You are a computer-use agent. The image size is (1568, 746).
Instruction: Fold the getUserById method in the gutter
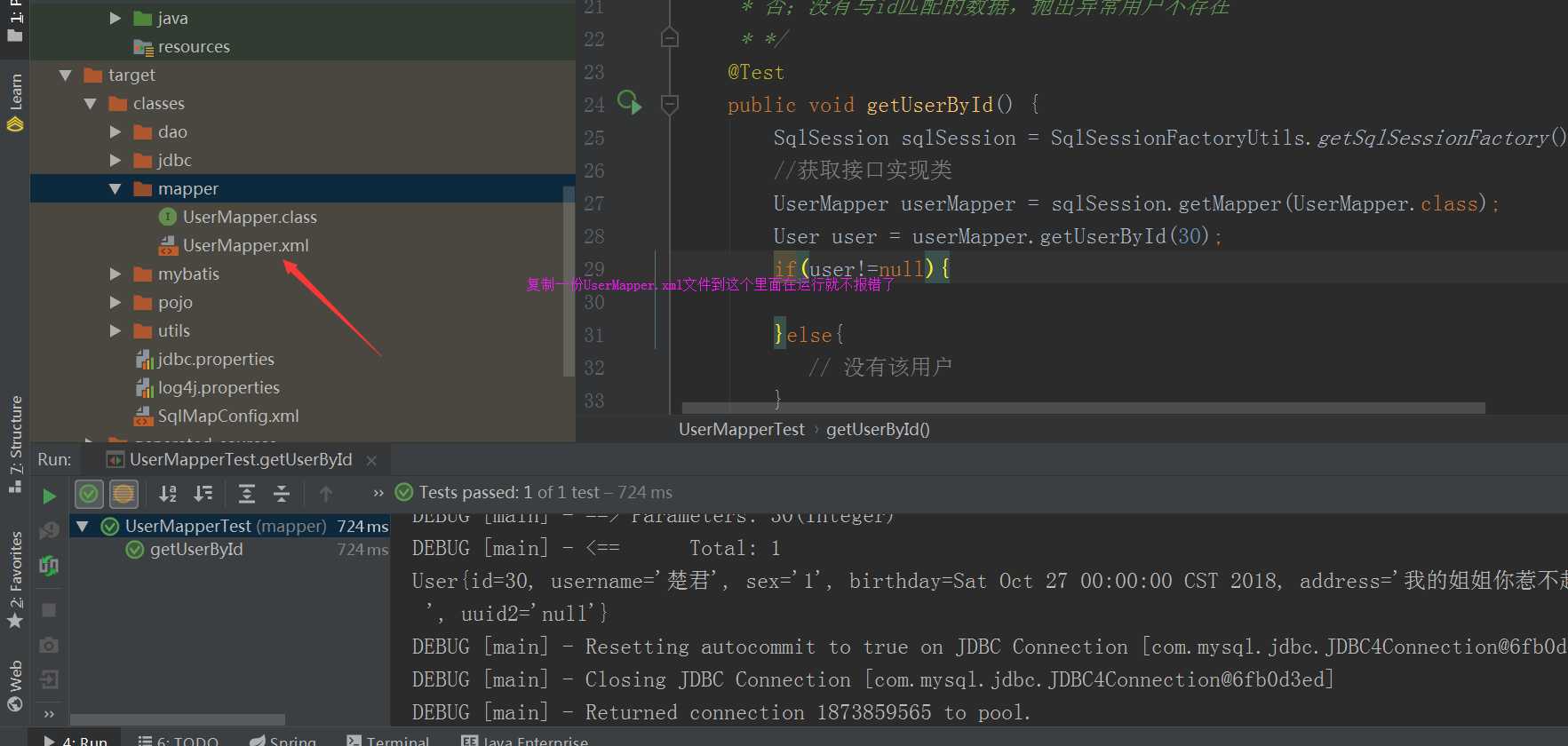(670, 105)
